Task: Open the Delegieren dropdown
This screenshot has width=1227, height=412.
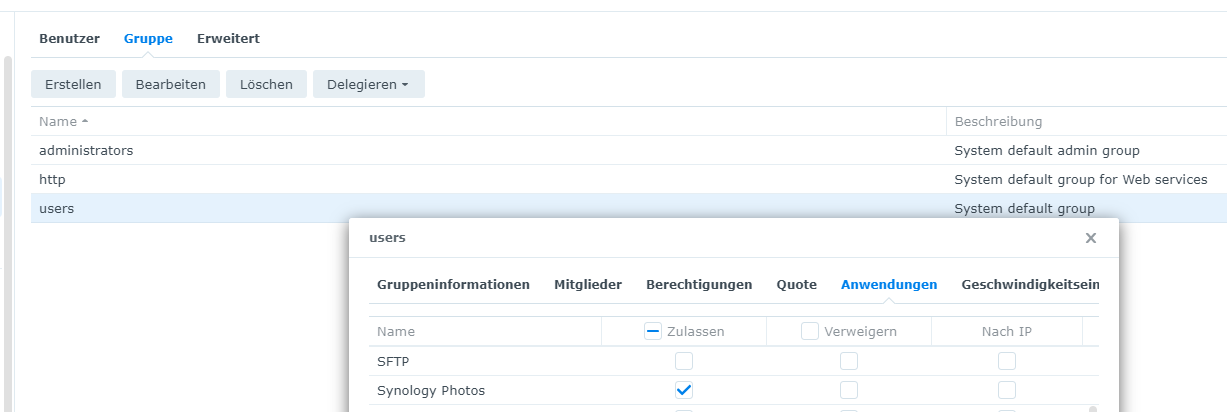Action: tap(368, 84)
